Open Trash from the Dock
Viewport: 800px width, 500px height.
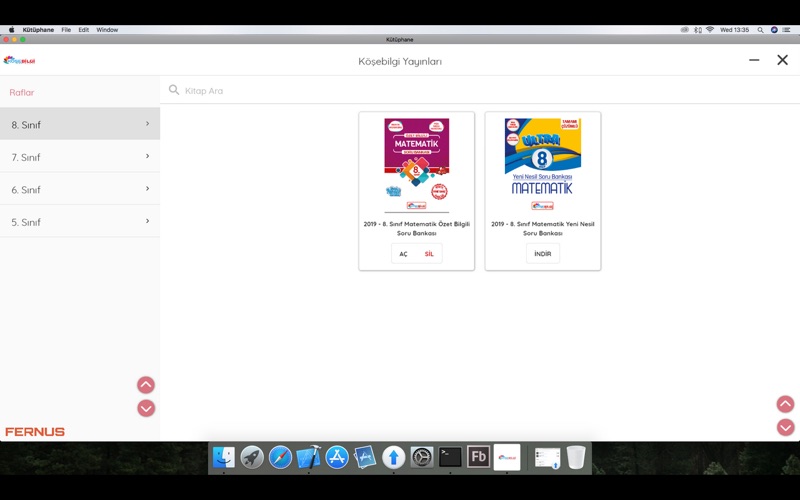[576, 457]
